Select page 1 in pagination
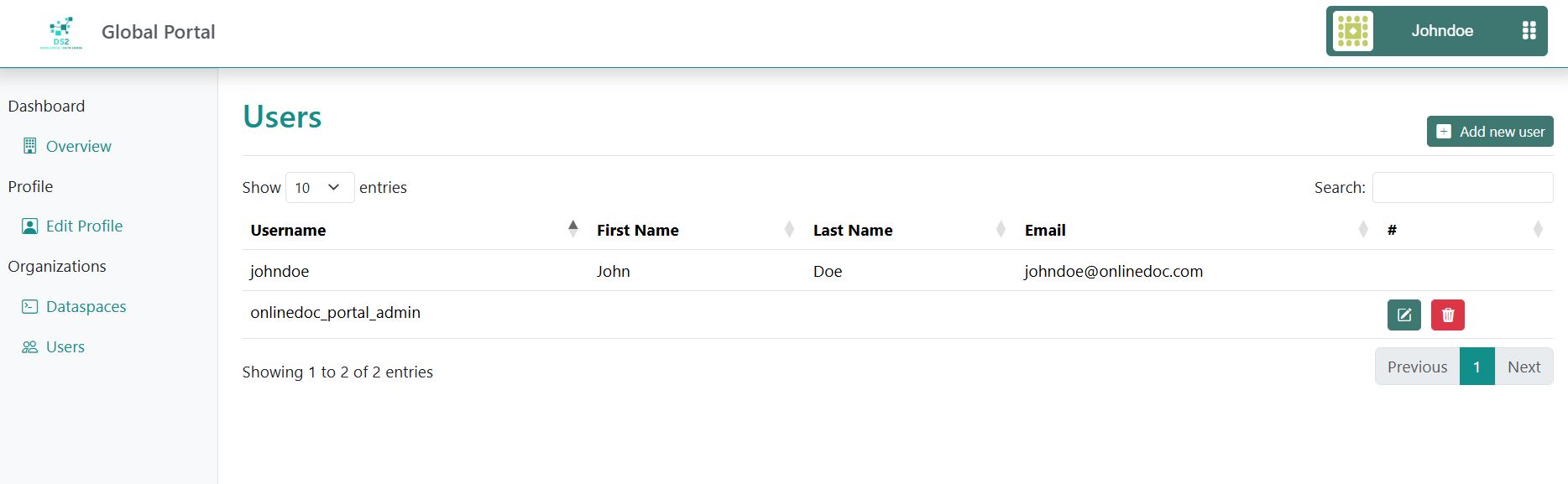 point(1477,367)
